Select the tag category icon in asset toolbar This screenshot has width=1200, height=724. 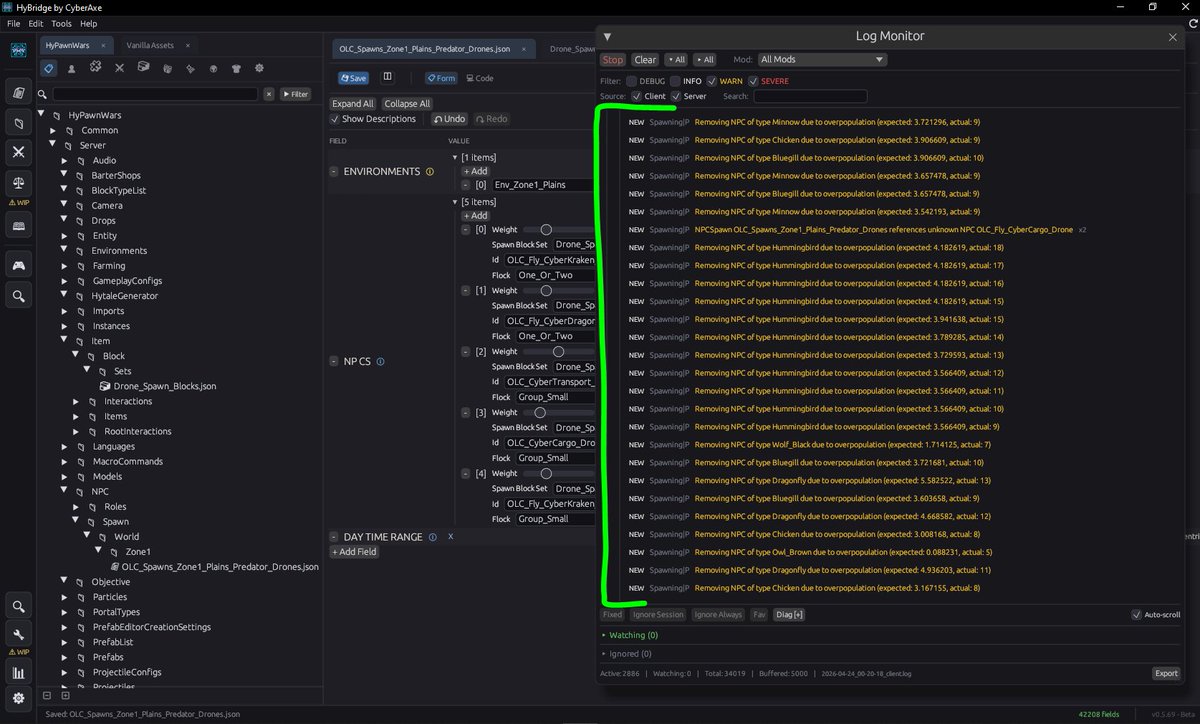(48, 69)
